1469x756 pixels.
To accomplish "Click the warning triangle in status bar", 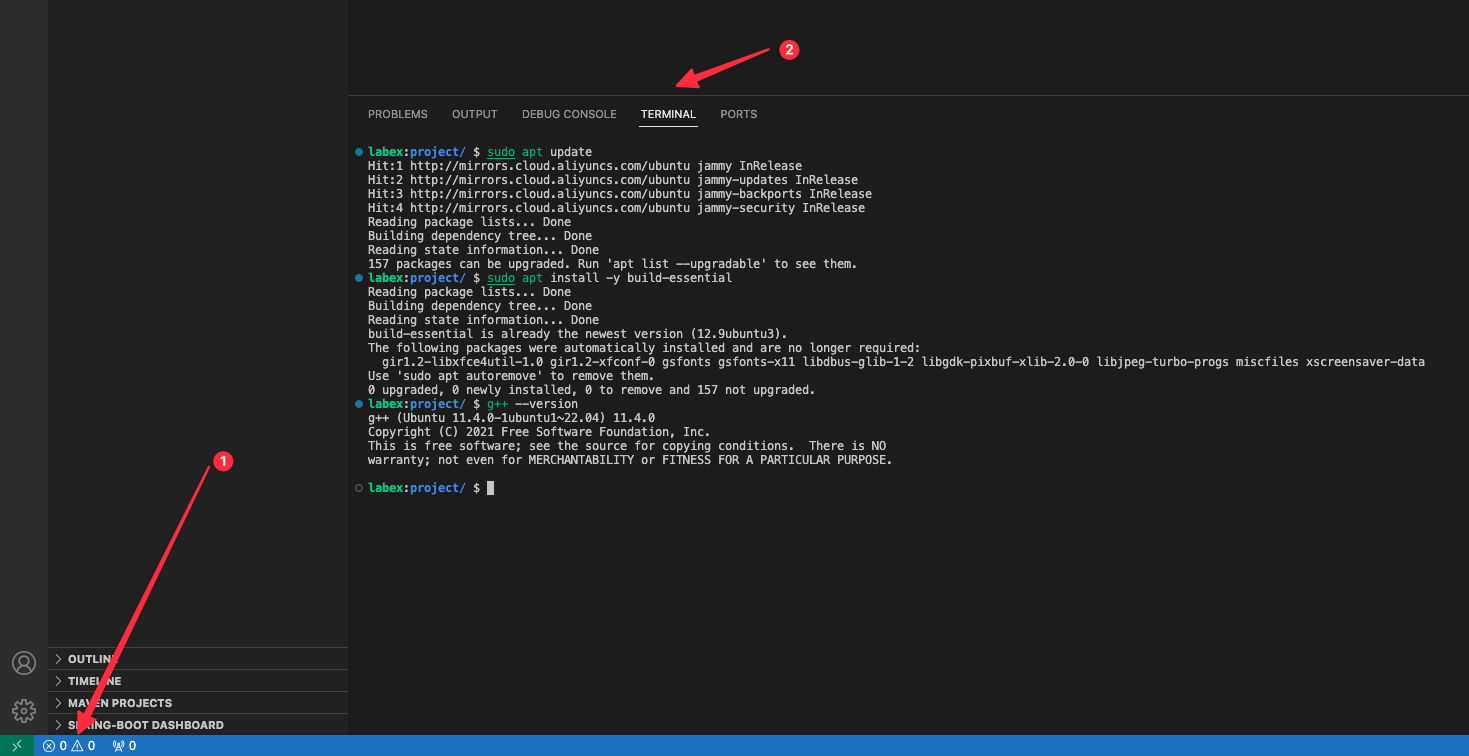I will click(x=77, y=746).
